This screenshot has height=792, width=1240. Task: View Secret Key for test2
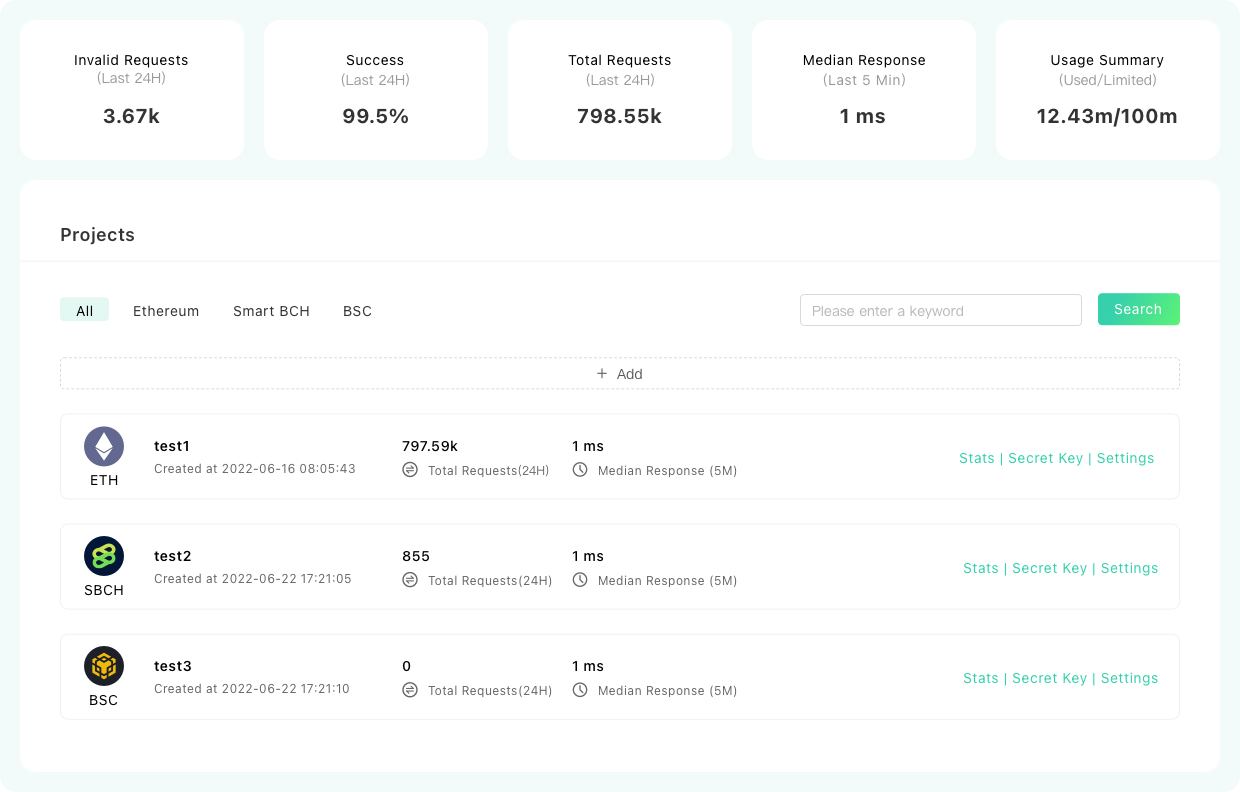1049,568
